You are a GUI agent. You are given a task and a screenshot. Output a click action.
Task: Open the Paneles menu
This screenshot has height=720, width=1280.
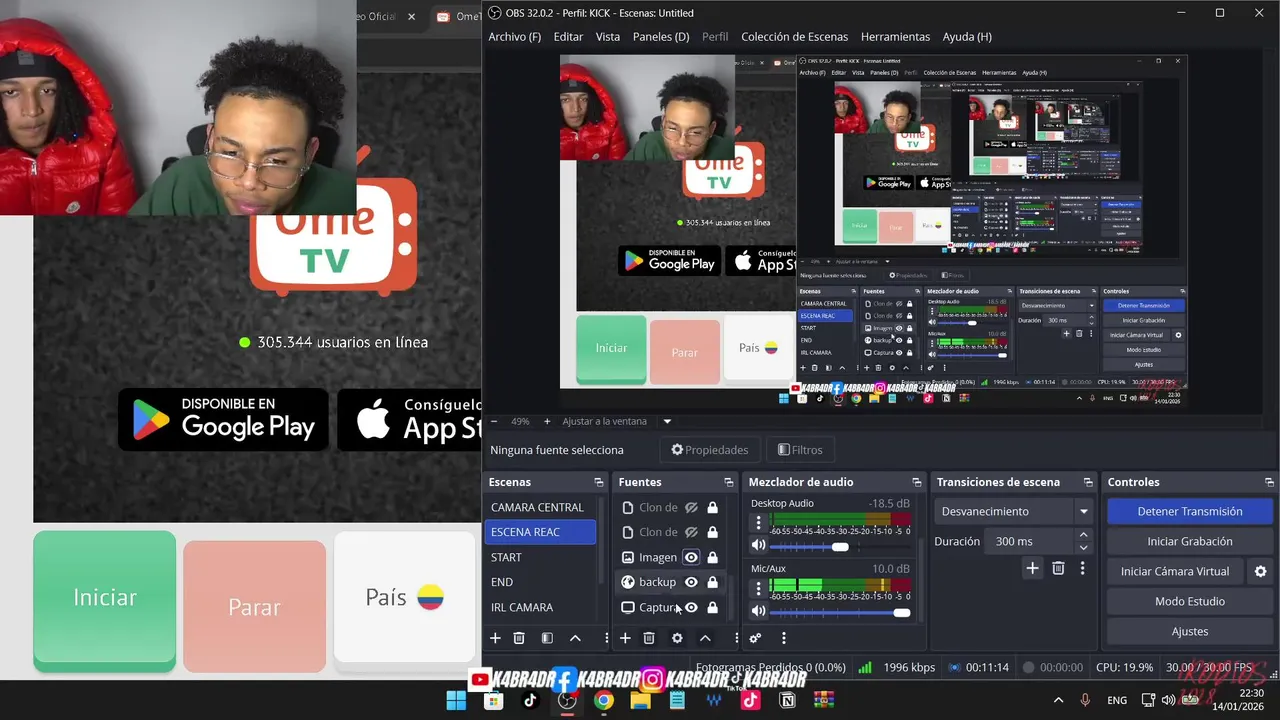661,36
